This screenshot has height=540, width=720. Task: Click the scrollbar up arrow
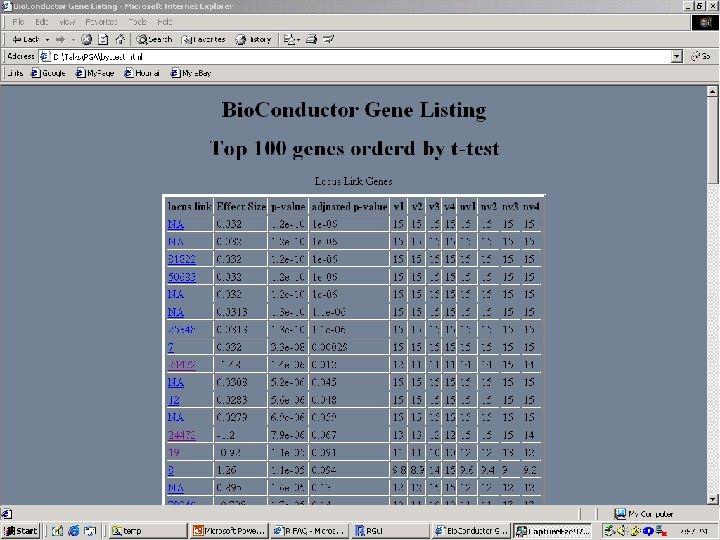tap(712, 91)
